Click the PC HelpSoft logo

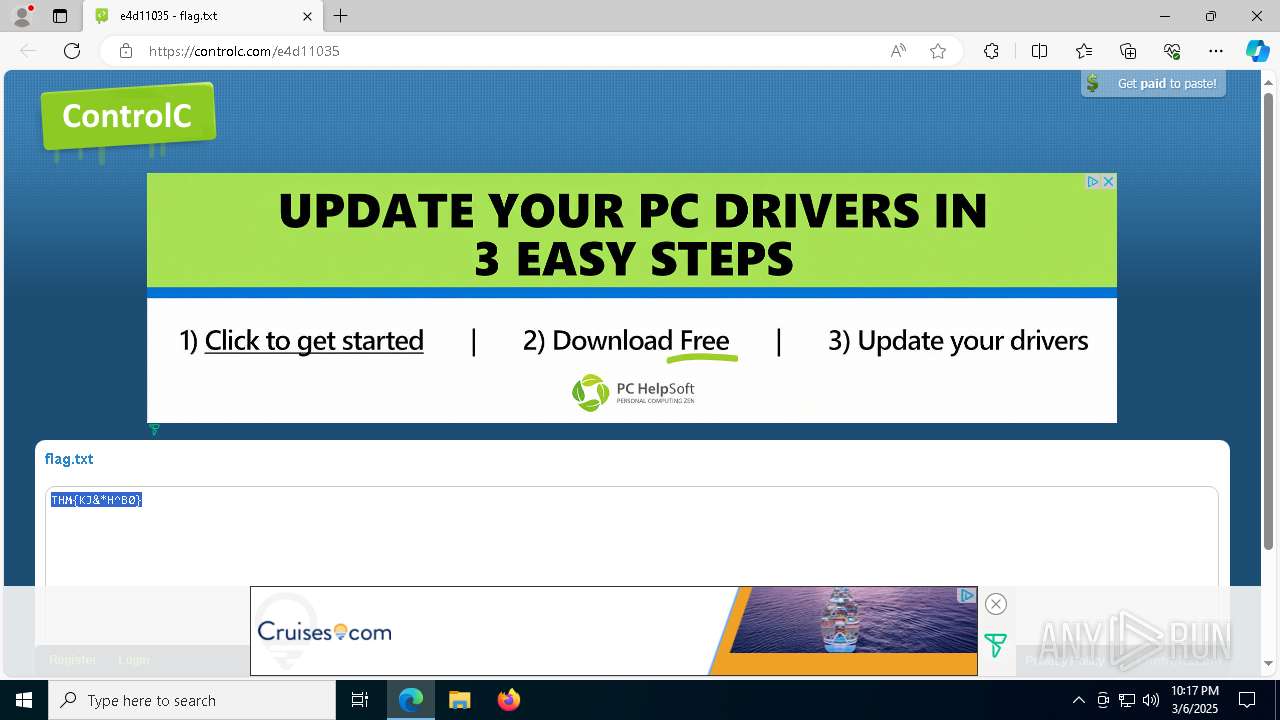tap(633, 392)
